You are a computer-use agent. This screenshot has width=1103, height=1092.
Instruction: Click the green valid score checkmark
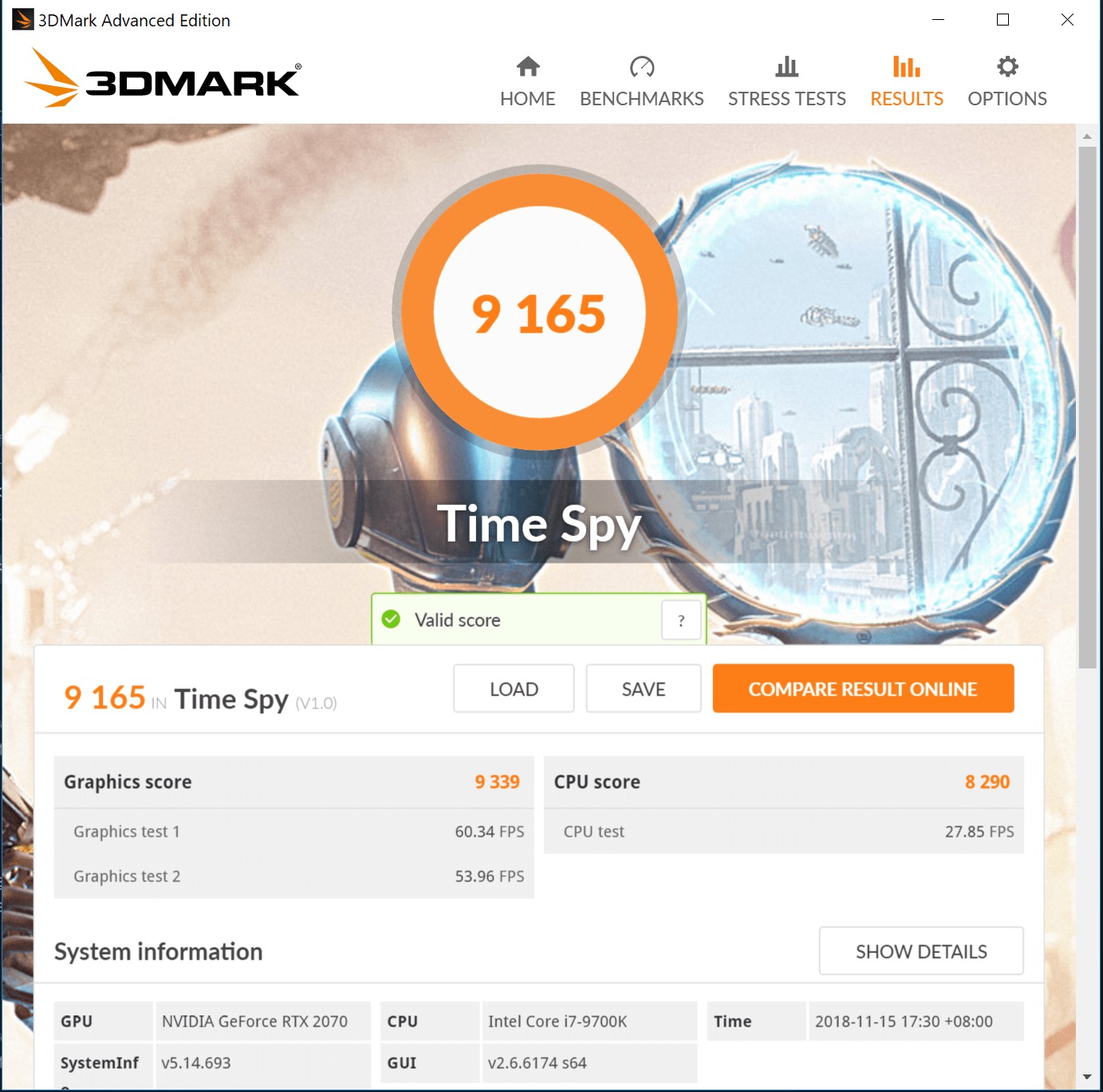pos(391,619)
